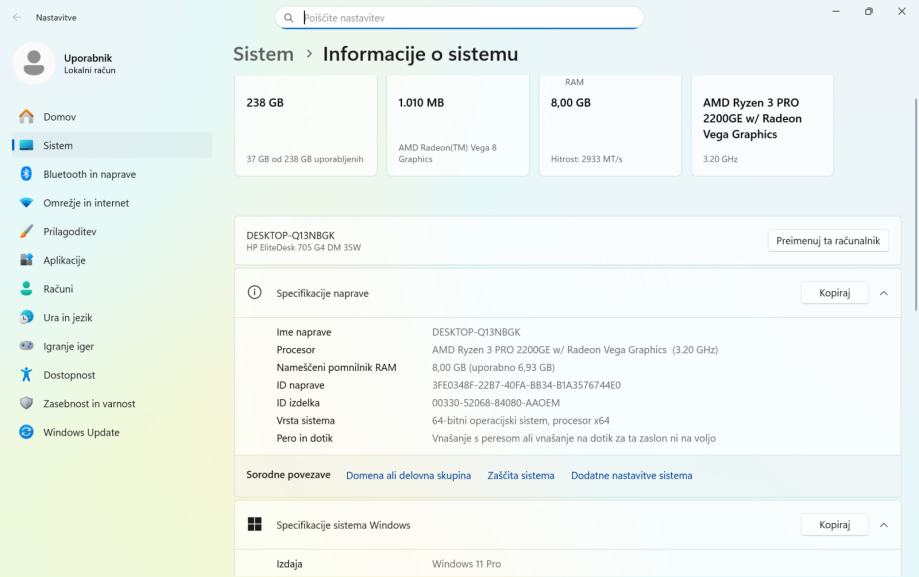Click the Domov home icon

tap(27, 117)
